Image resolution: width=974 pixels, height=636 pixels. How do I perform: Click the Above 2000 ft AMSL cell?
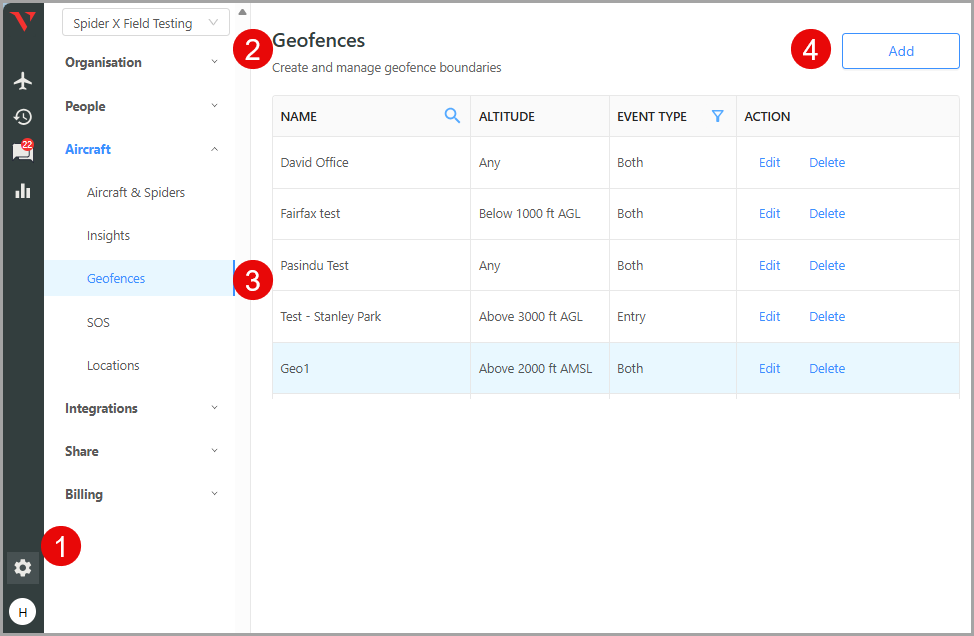540,368
